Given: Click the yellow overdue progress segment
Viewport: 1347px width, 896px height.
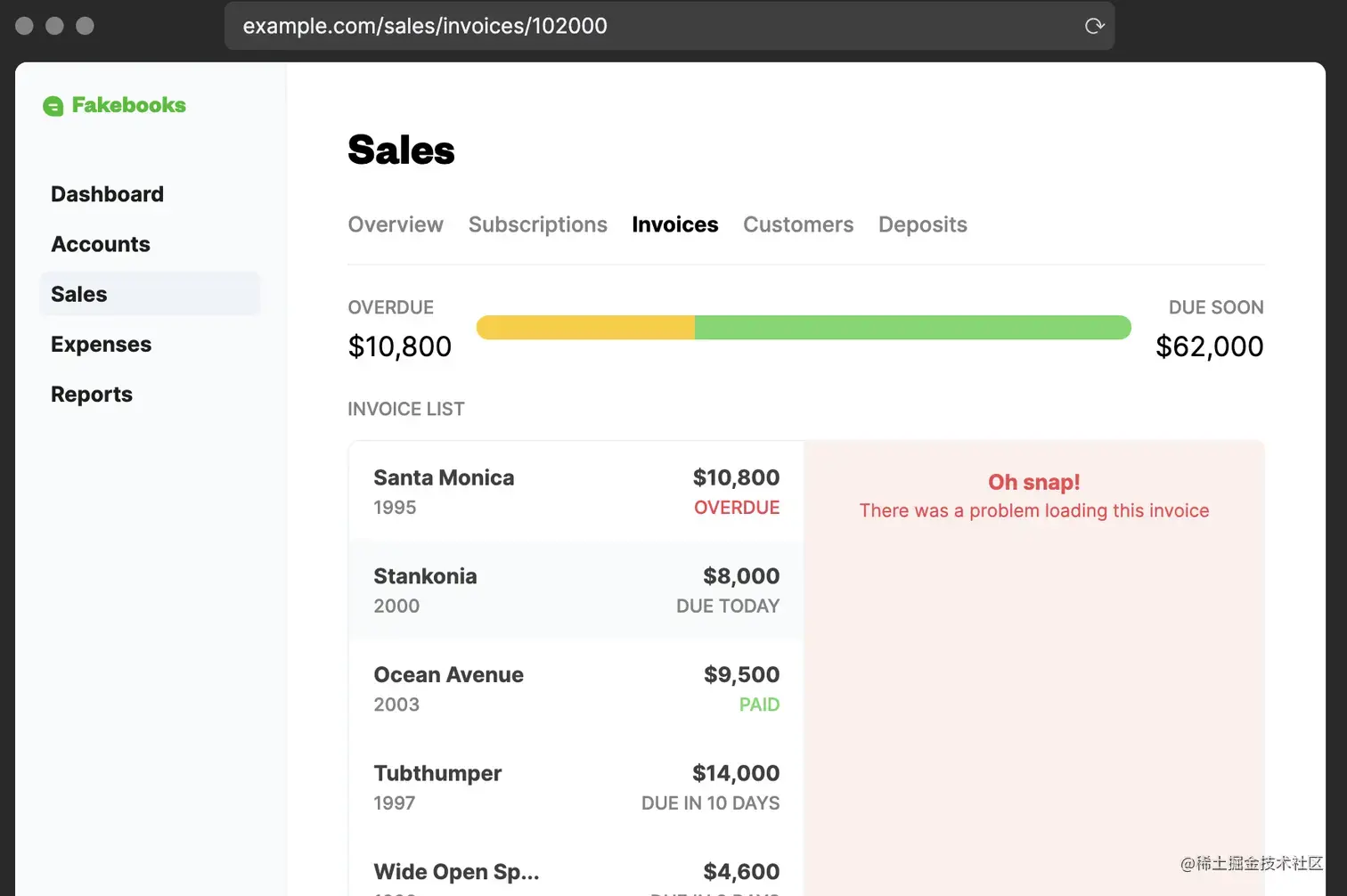Looking at the screenshot, I should (585, 328).
